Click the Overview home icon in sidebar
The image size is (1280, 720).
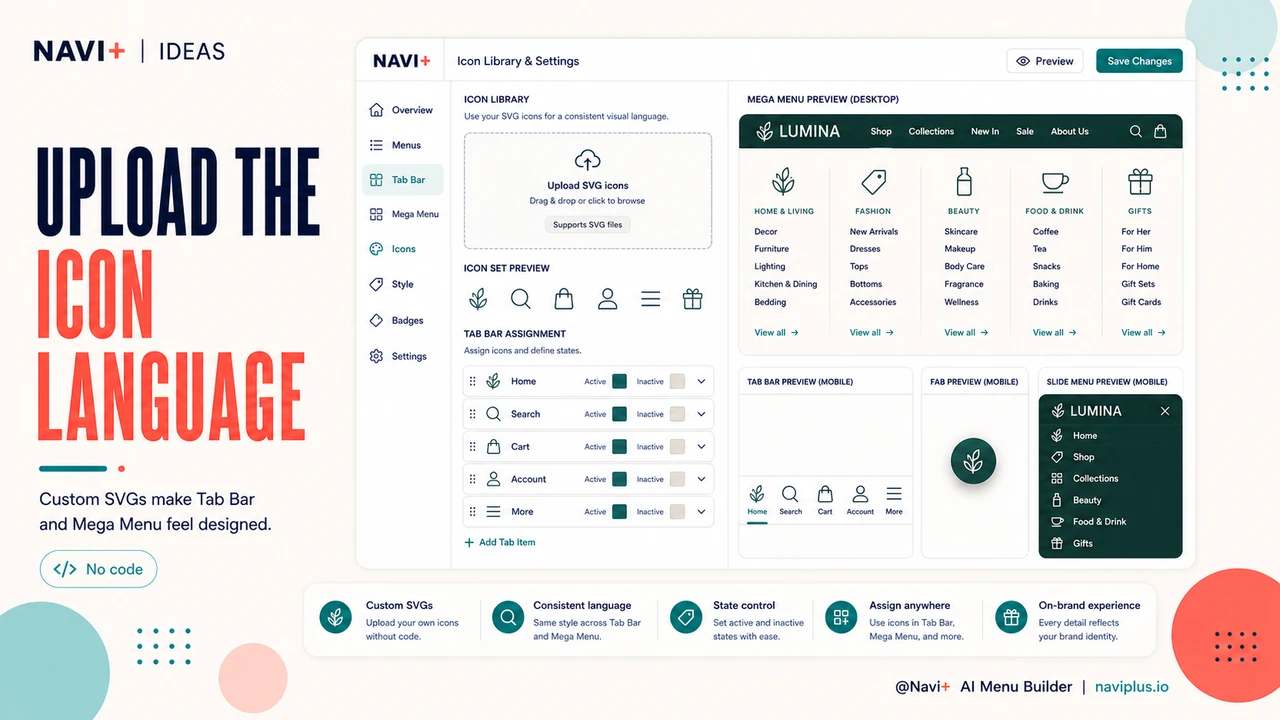click(x=376, y=110)
